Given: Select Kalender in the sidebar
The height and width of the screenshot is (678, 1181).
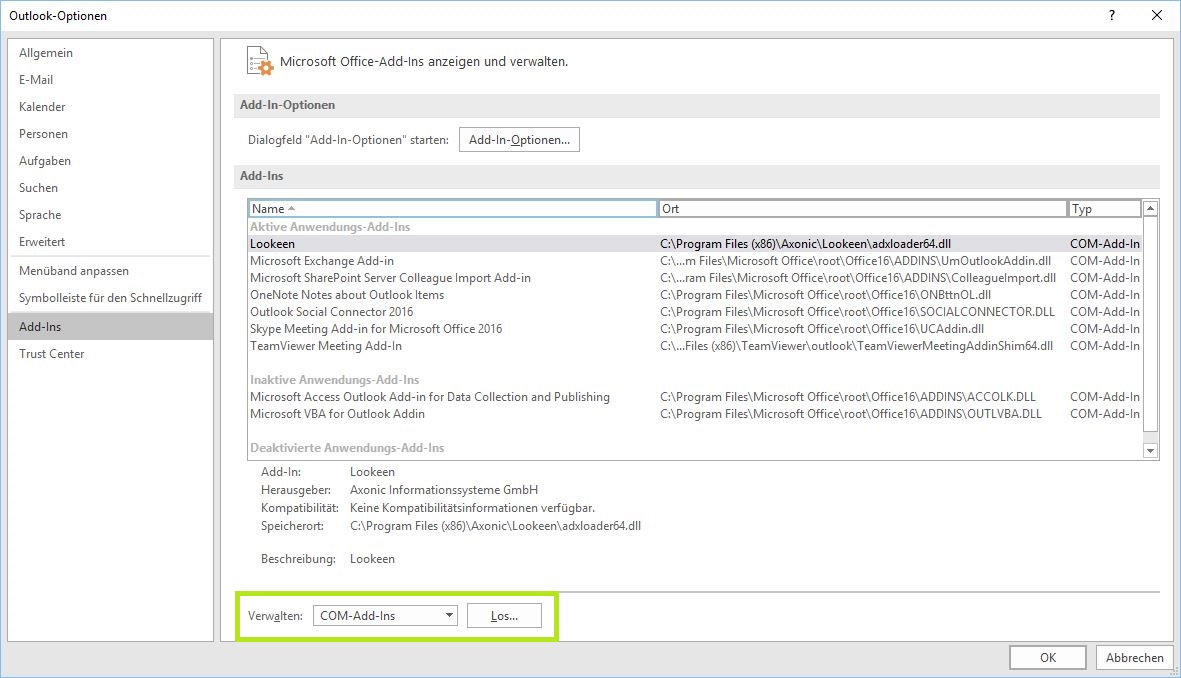Looking at the screenshot, I should tap(42, 107).
